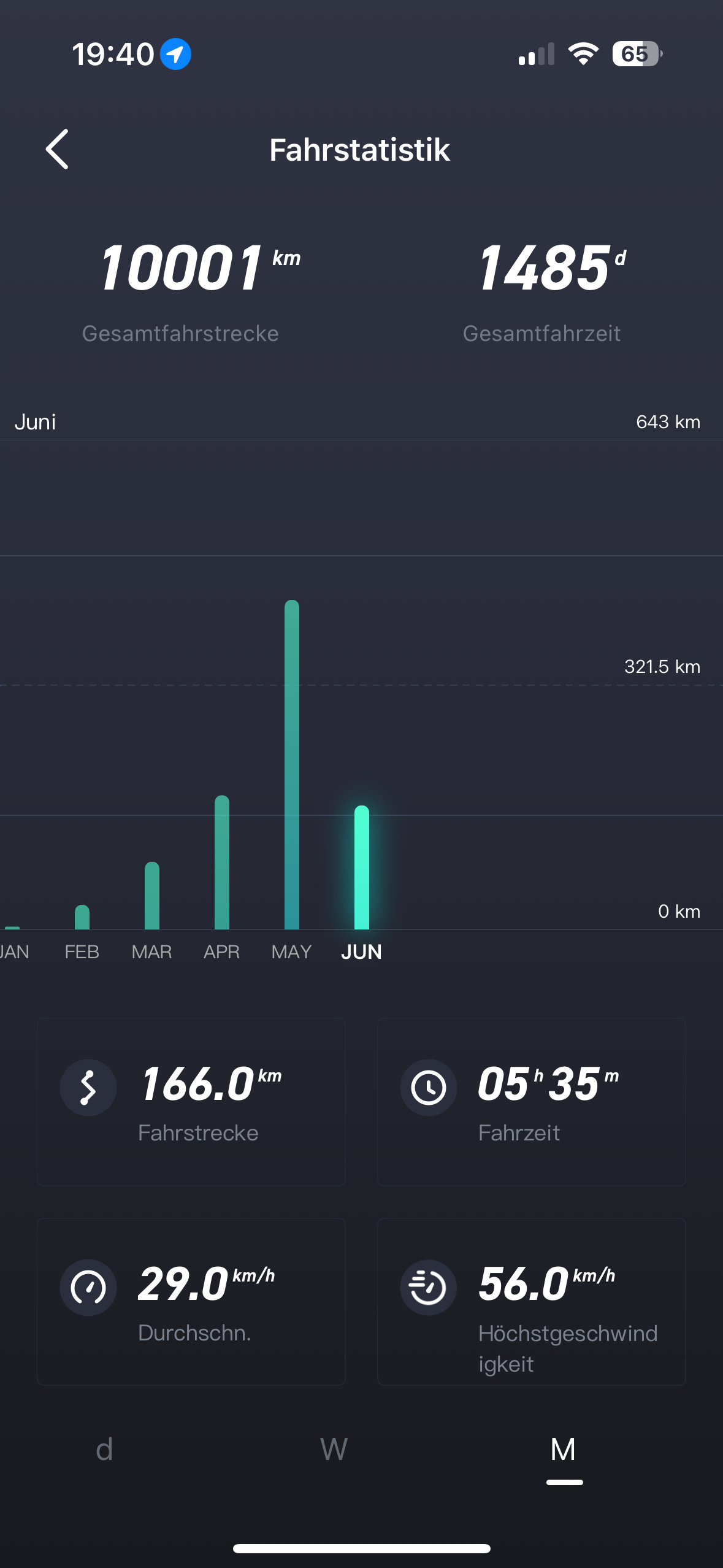Select the APR bar in the chart

[x=222, y=862]
